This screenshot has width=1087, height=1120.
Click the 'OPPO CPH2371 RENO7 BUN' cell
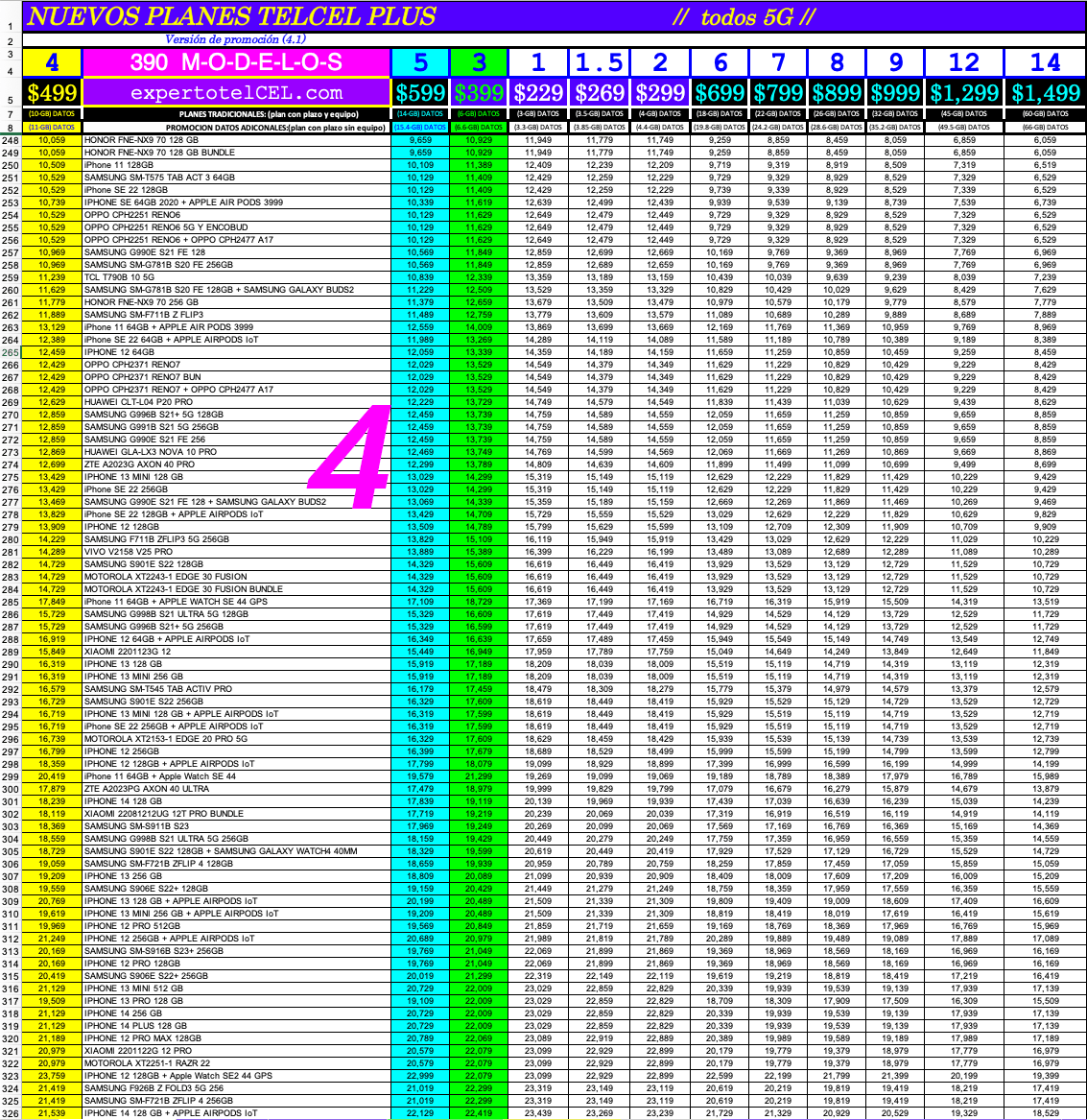pos(236,377)
